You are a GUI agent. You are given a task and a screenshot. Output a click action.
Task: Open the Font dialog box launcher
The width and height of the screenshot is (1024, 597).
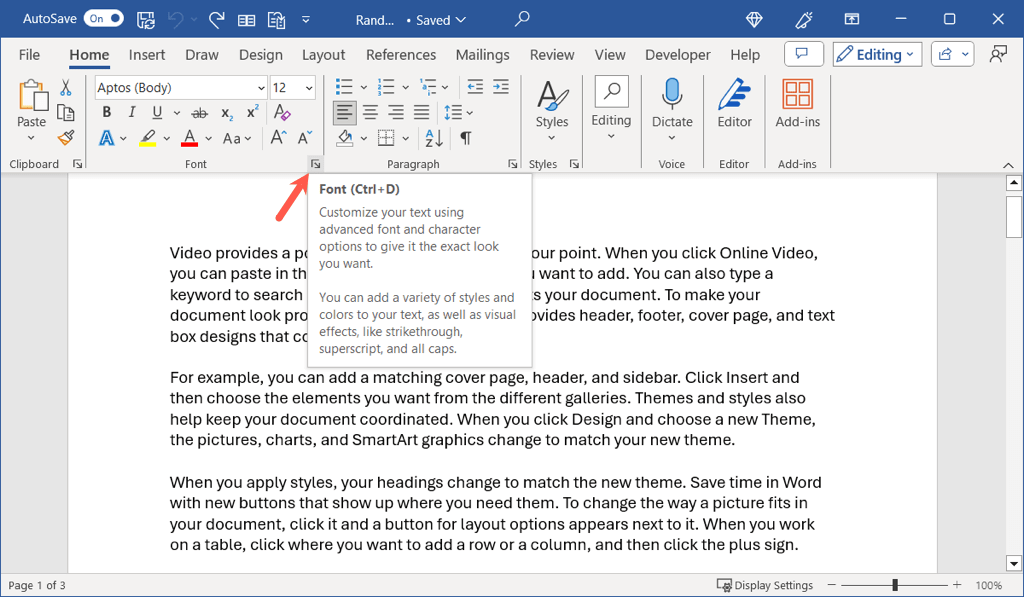pyautogui.click(x=315, y=164)
